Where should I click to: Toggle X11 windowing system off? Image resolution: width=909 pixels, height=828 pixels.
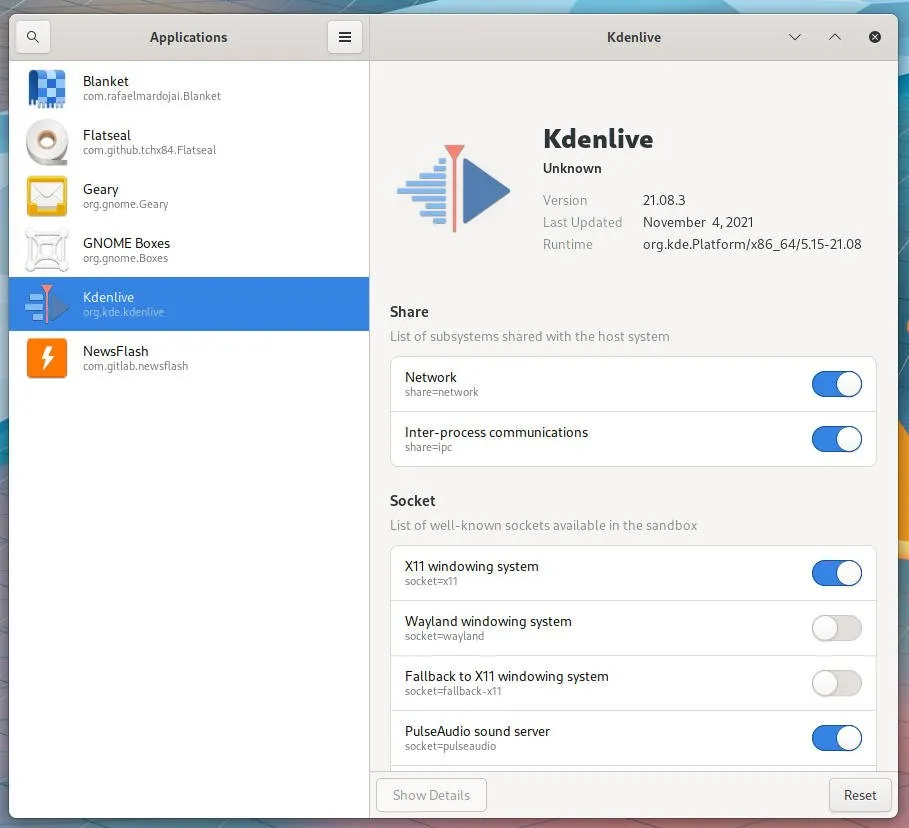836,573
